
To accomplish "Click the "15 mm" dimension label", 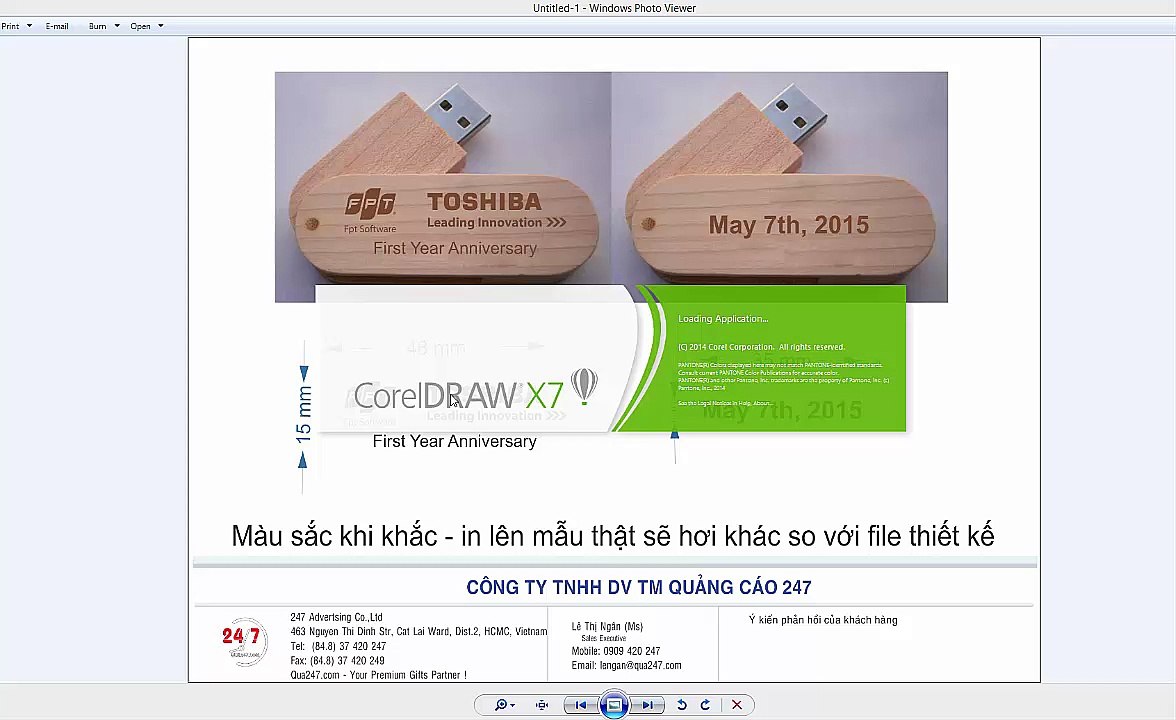I will click(x=304, y=414).
